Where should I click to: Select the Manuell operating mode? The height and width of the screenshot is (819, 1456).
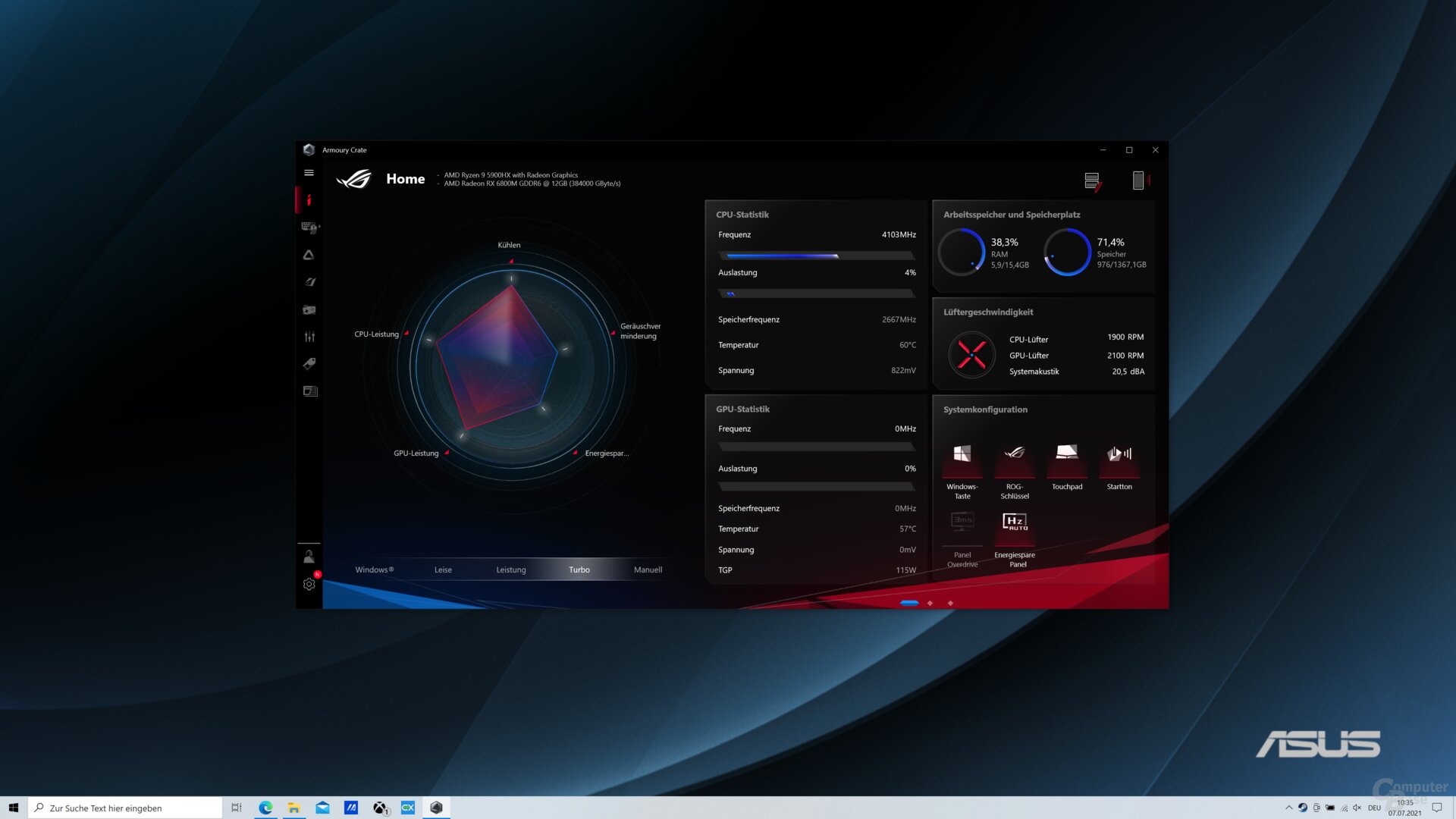648,570
